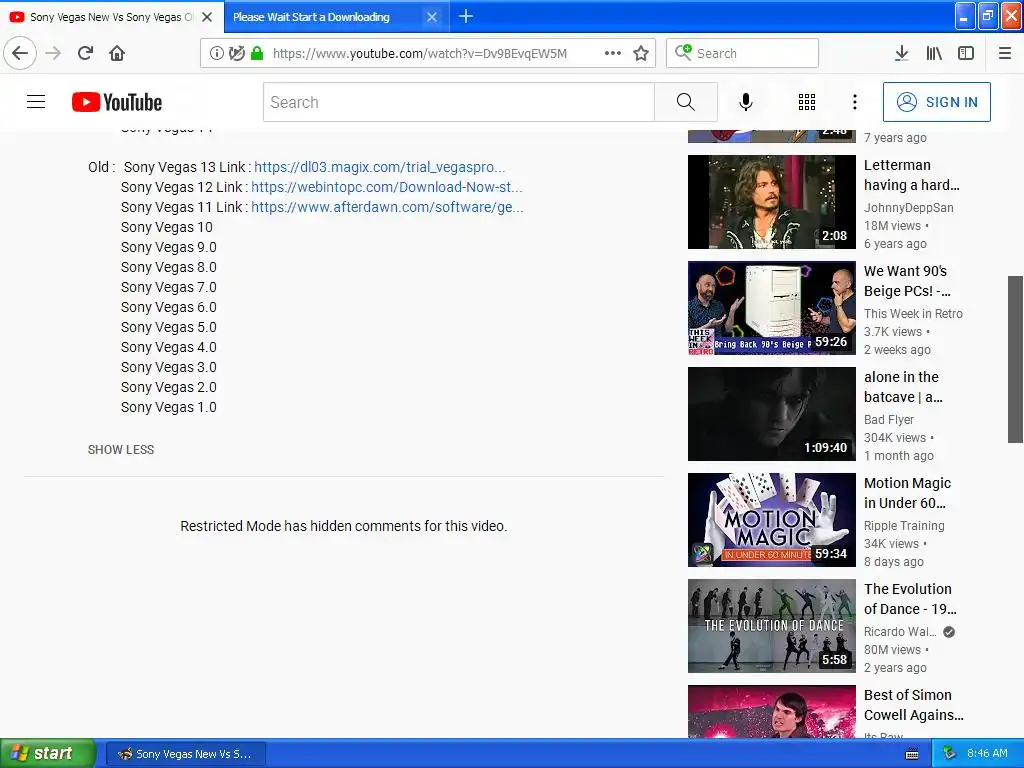Open Best of Simon Cowell thumbnail
The height and width of the screenshot is (768, 1024).
click(x=771, y=712)
